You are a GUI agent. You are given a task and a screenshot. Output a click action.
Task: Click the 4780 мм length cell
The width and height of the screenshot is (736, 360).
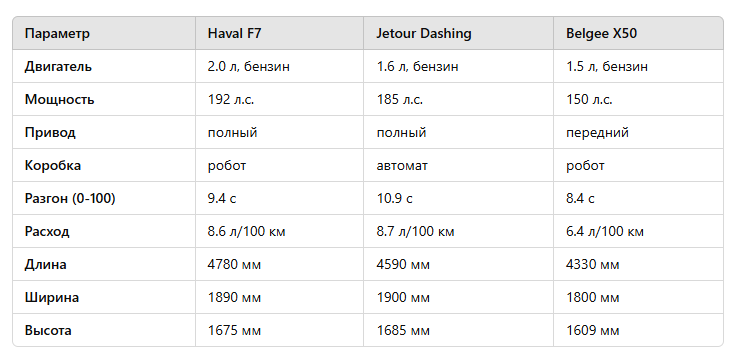[279, 264]
